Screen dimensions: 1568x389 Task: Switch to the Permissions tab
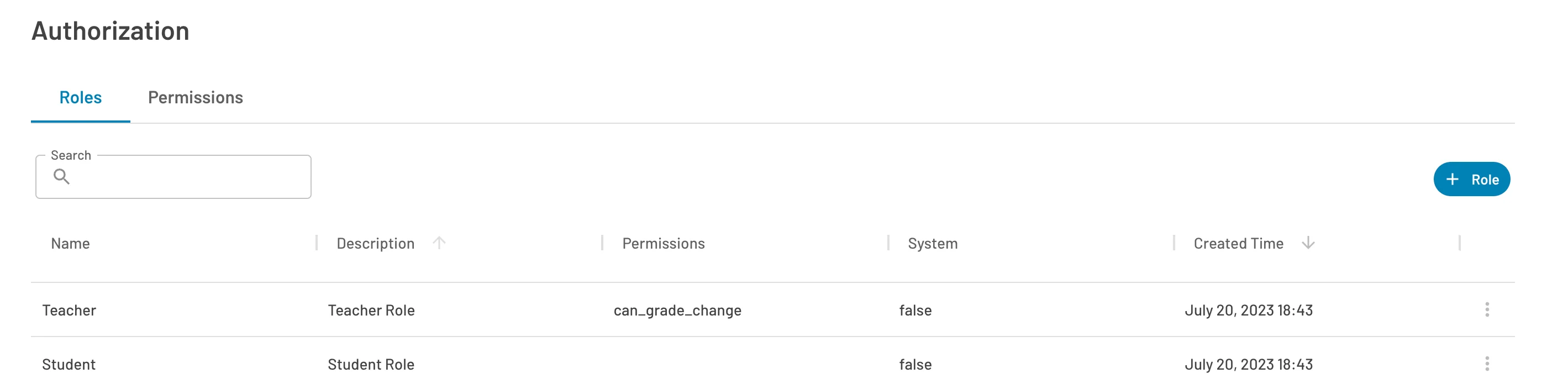[x=196, y=97]
